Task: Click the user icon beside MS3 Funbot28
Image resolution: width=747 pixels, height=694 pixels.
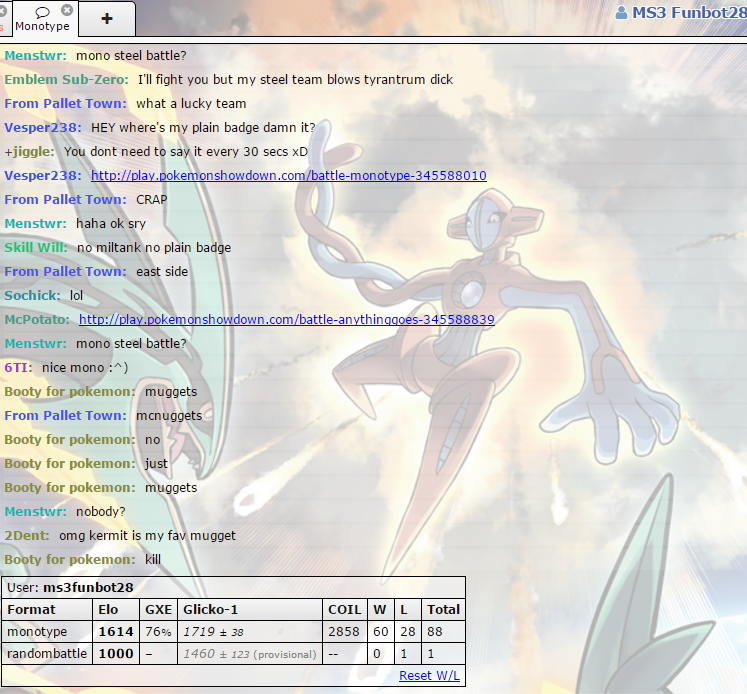Action: coord(621,12)
